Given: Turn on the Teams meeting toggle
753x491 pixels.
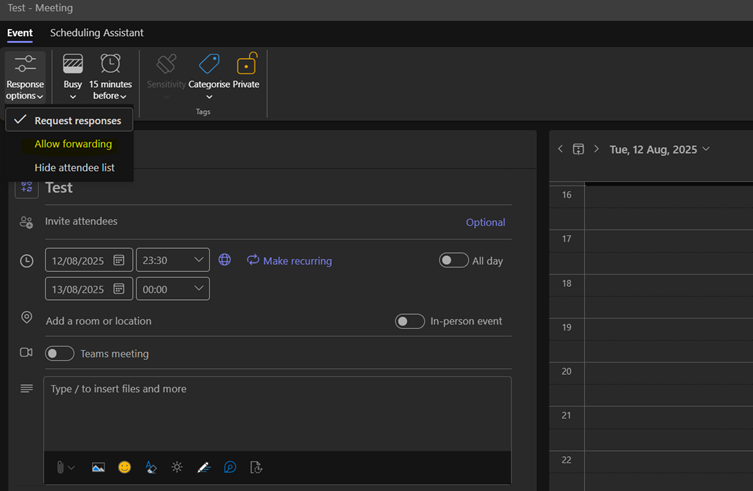Looking at the screenshot, I should coord(60,353).
